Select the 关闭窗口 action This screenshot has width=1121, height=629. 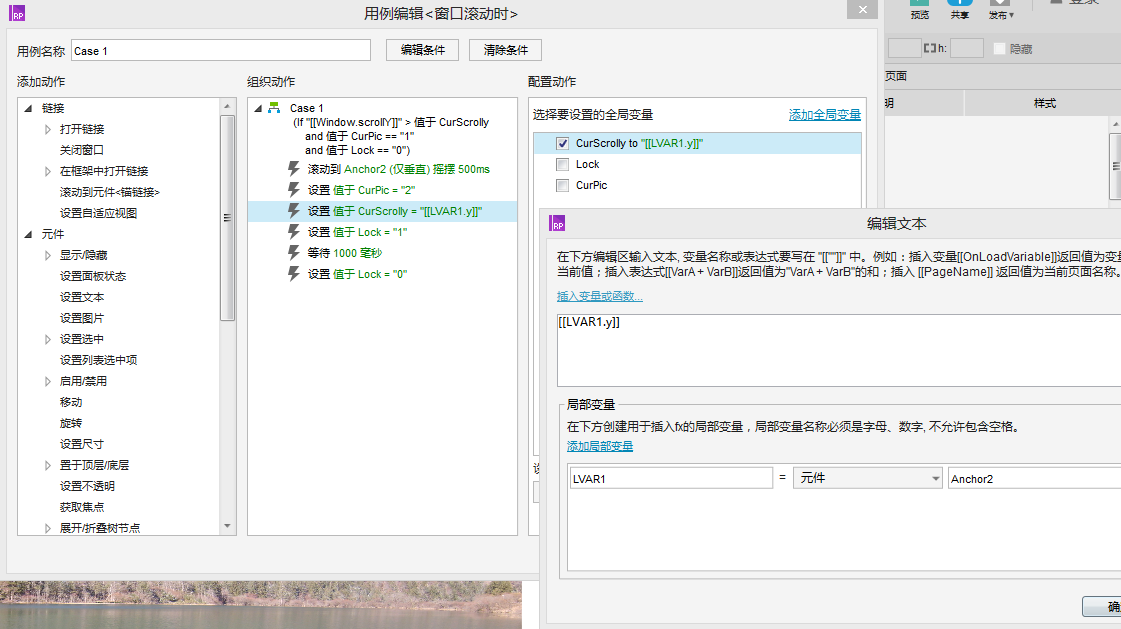[x=82, y=150]
